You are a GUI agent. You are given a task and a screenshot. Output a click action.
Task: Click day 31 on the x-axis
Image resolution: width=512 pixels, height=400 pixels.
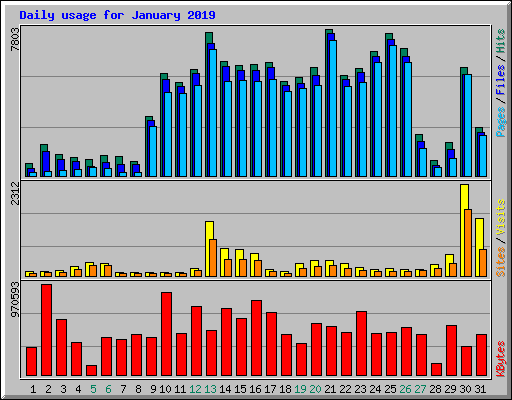tap(480, 389)
